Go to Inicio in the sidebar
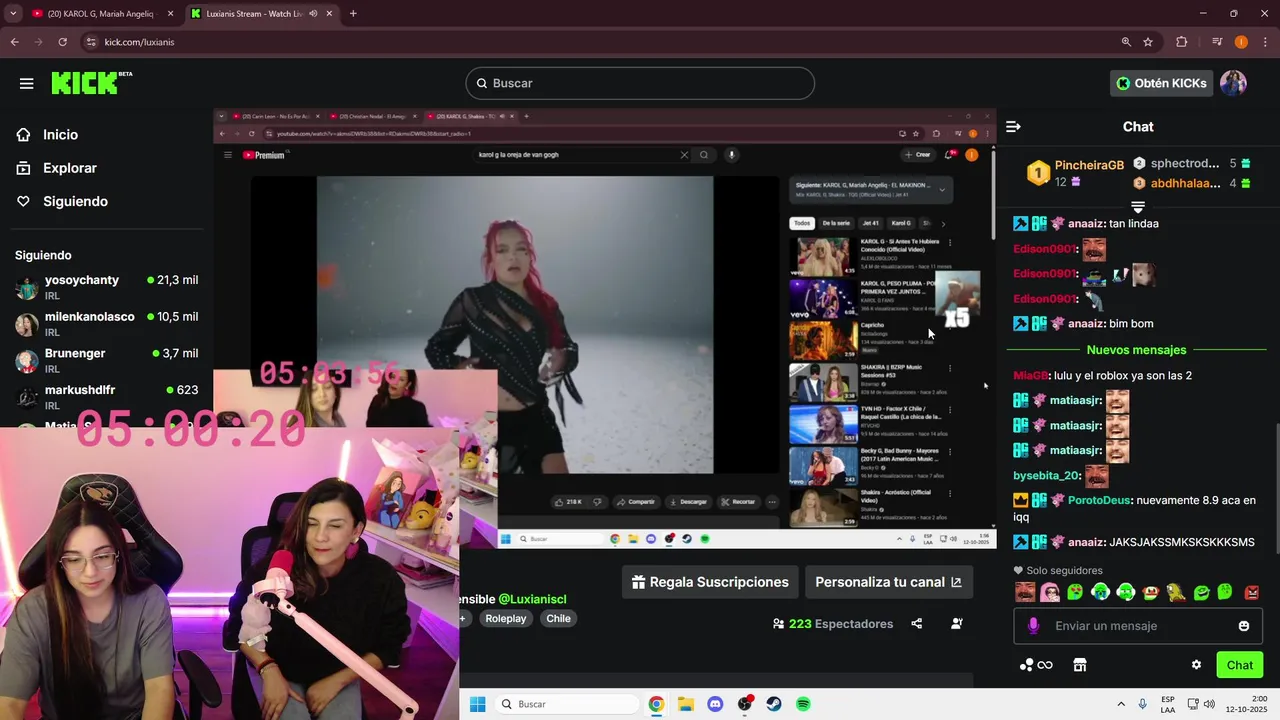 pyautogui.click(x=60, y=135)
